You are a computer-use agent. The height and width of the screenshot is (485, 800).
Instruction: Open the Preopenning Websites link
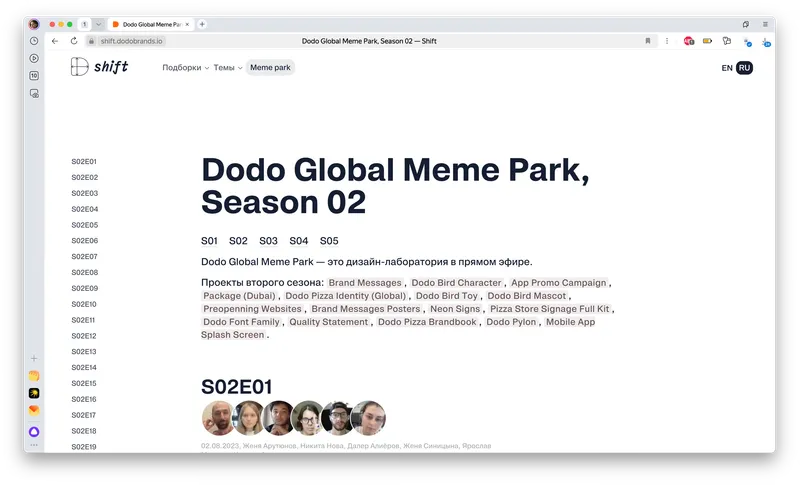pyautogui.click(x=252, y=309)
